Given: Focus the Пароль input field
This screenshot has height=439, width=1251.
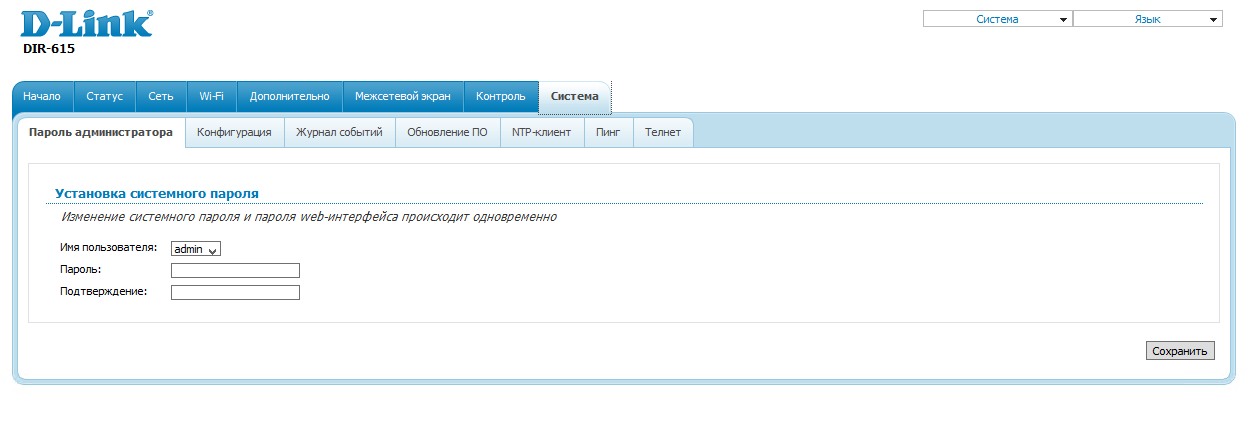Looking at the screenshot, I should [x=235, y=270].
